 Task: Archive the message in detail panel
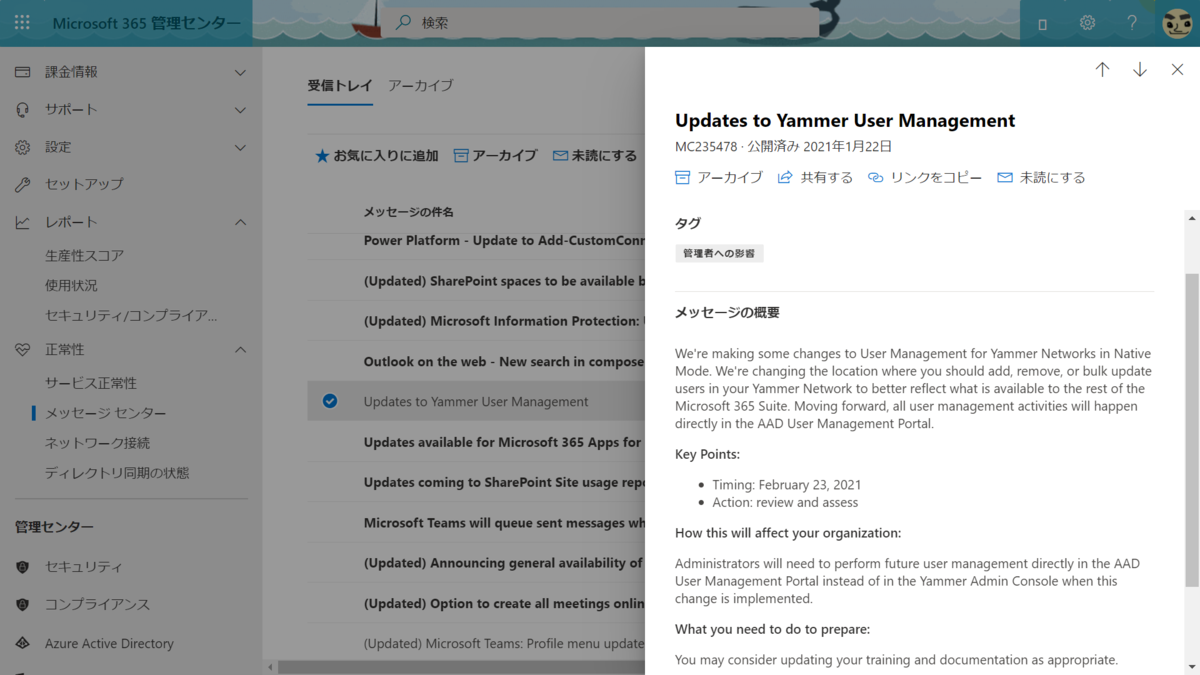719,177
